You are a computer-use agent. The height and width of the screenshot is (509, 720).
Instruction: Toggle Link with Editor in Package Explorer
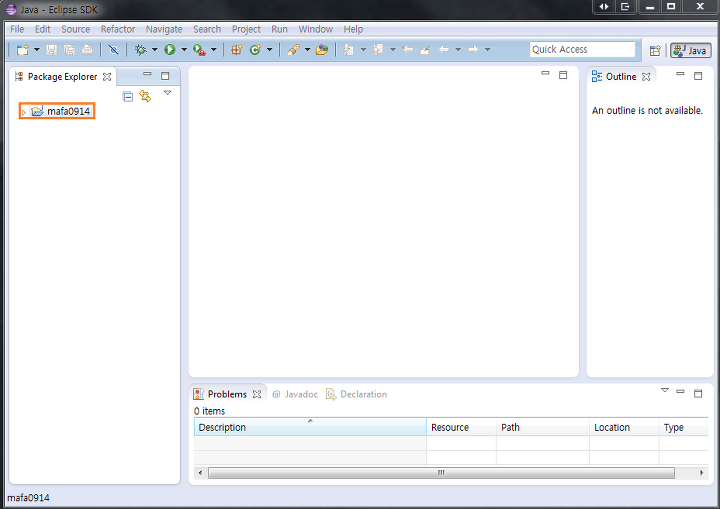[145, 96]
